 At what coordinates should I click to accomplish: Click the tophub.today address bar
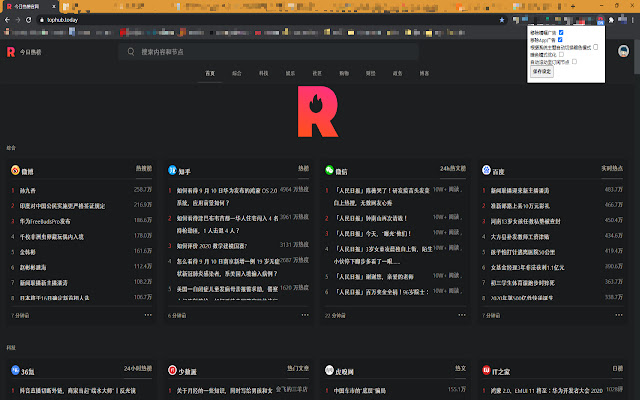coord(269,20)
